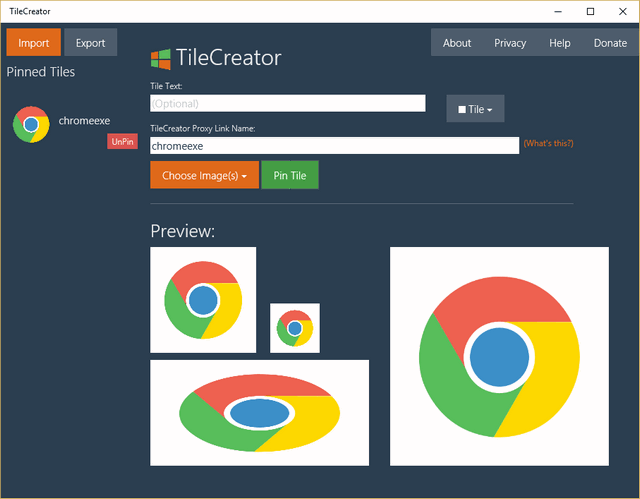
Task: Maximize the TileCreator window
Action: (x=590, y=11)
